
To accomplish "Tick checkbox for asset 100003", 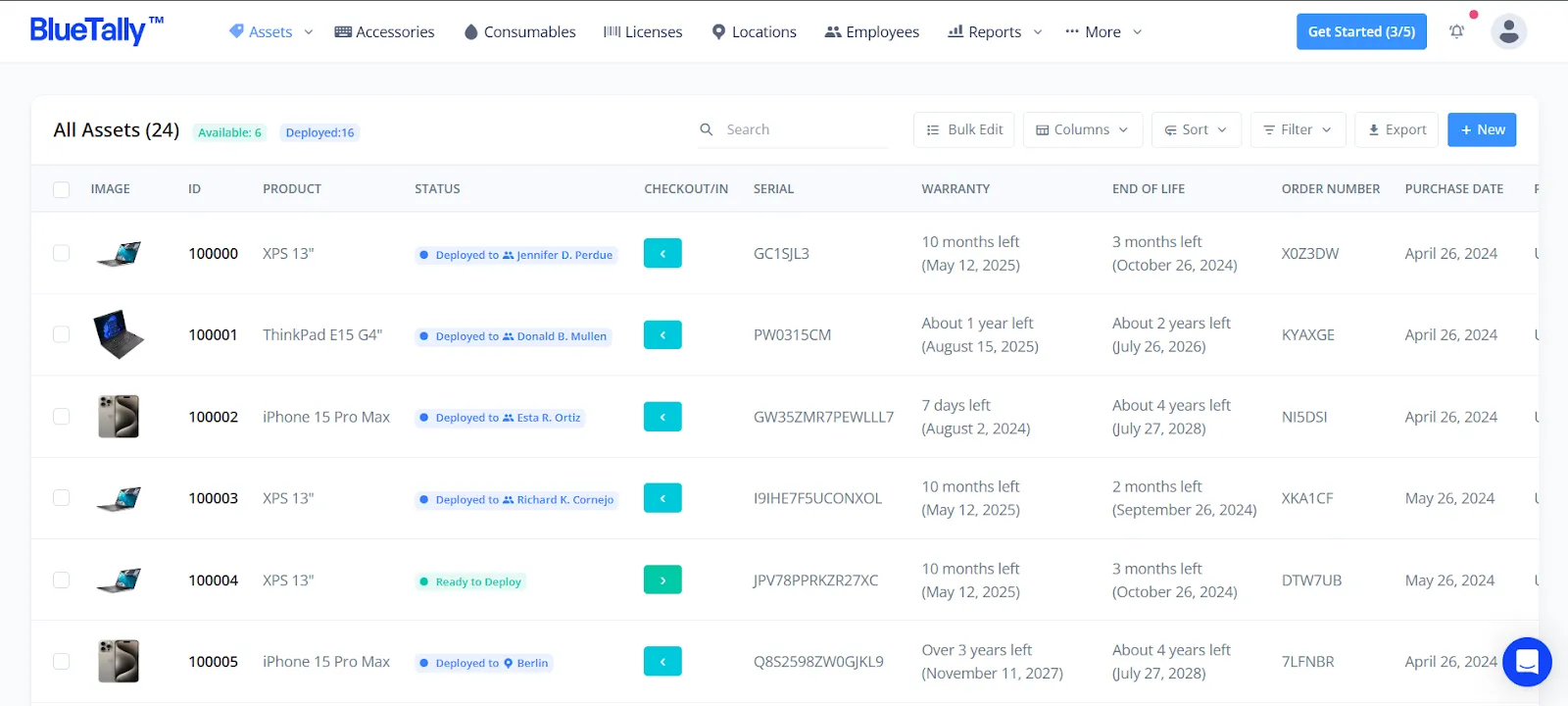I will (61, 498).
